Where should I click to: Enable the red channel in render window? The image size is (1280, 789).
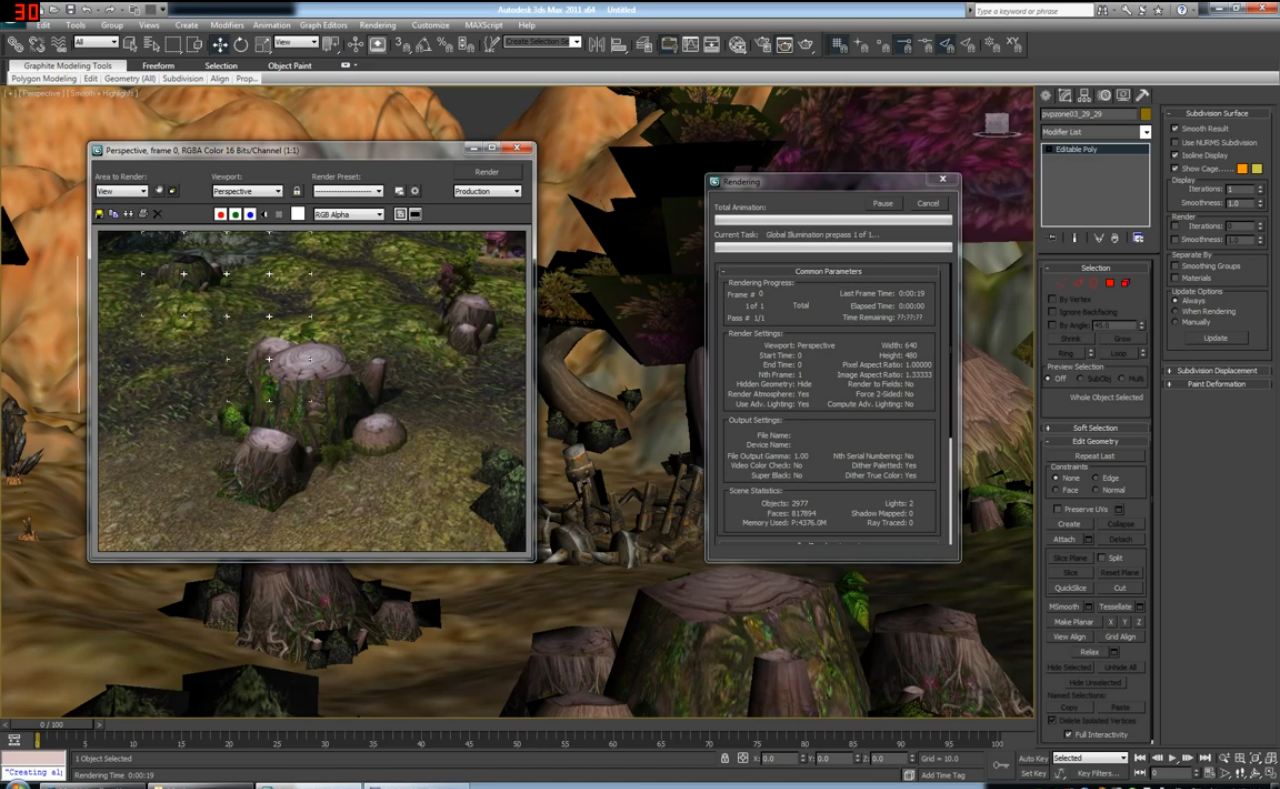coord(221,214)
